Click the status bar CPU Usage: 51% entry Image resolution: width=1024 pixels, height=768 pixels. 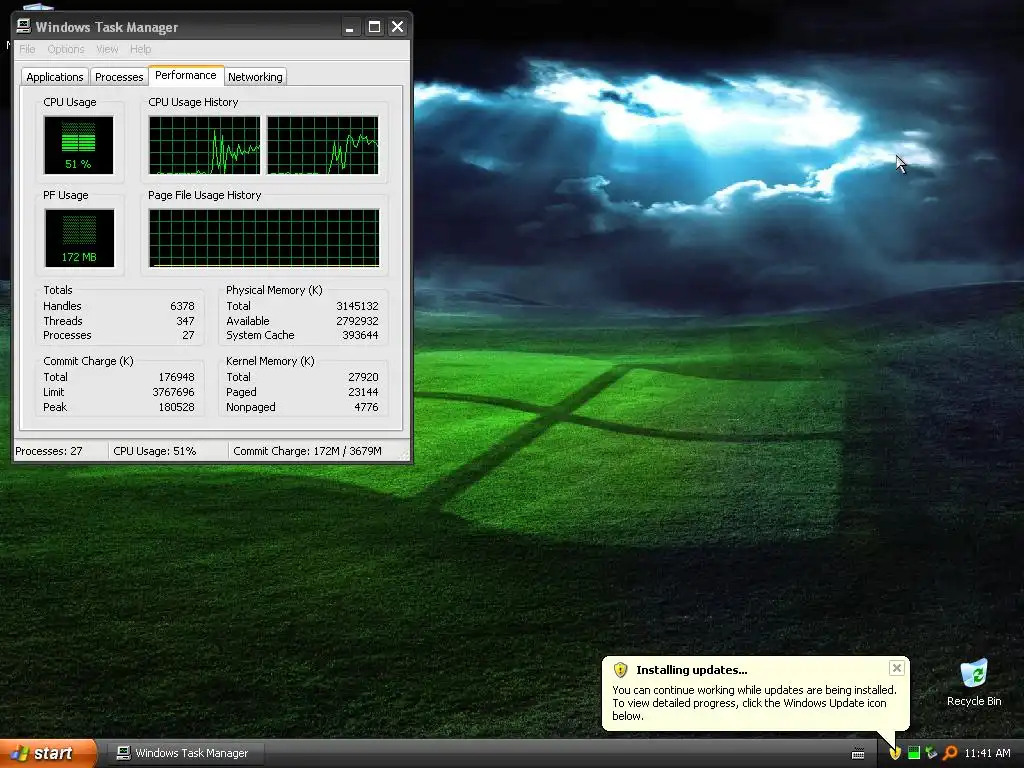tap(168, 451)
